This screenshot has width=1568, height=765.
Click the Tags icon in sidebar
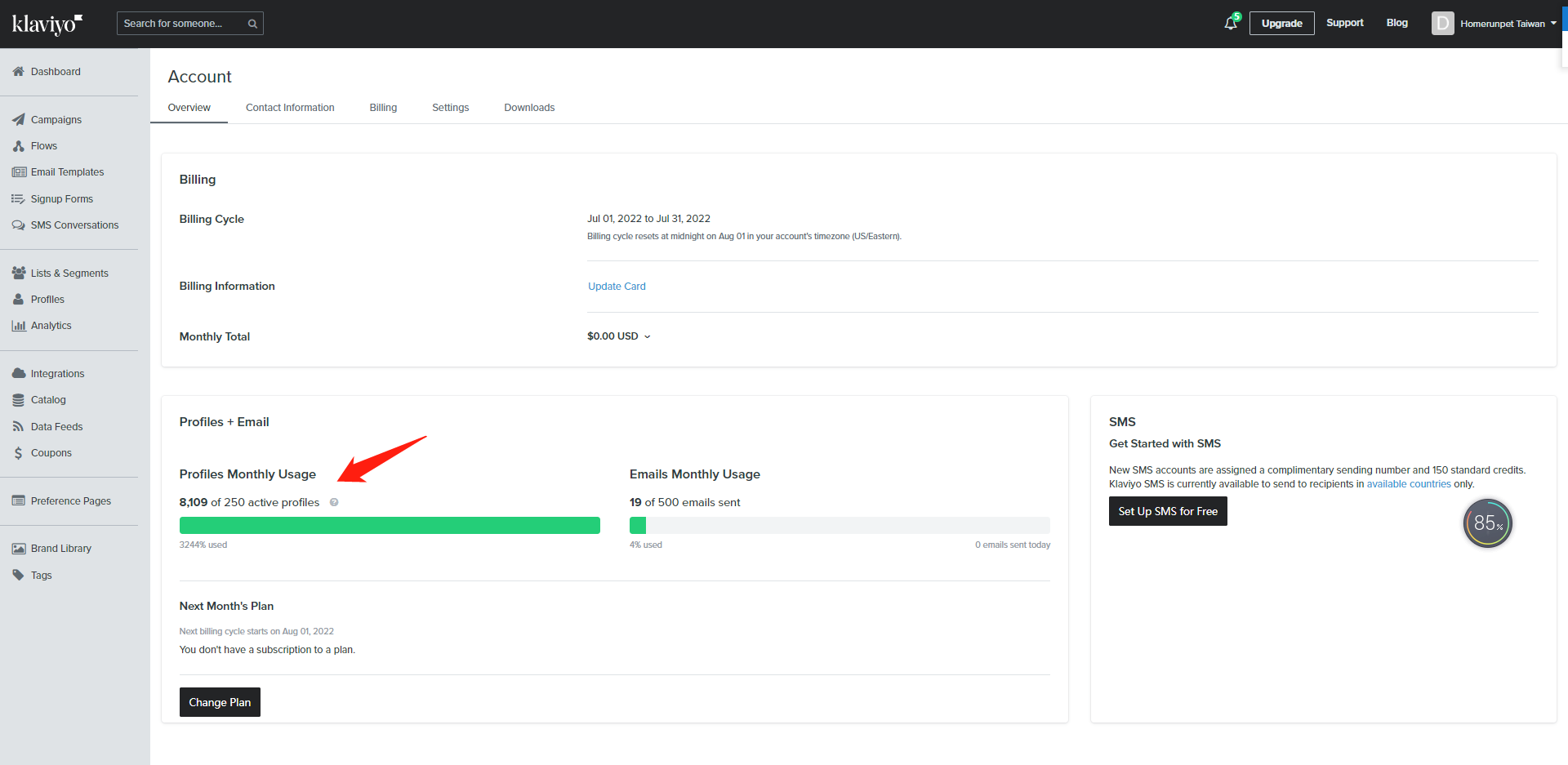(x=18, y=576)
